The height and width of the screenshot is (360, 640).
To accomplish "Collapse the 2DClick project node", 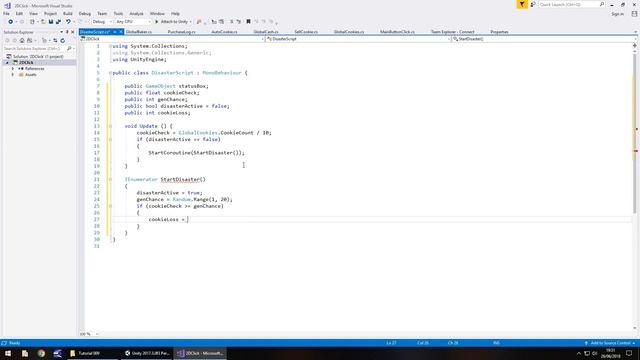I will 7,62.
